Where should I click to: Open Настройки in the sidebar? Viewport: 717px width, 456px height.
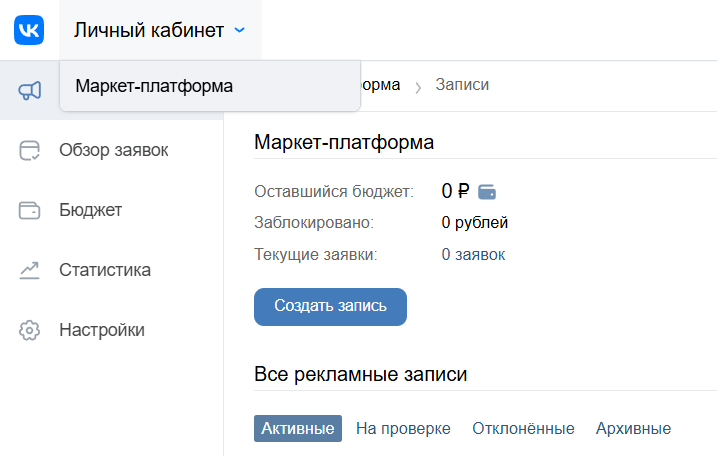[x=101, y=330]
